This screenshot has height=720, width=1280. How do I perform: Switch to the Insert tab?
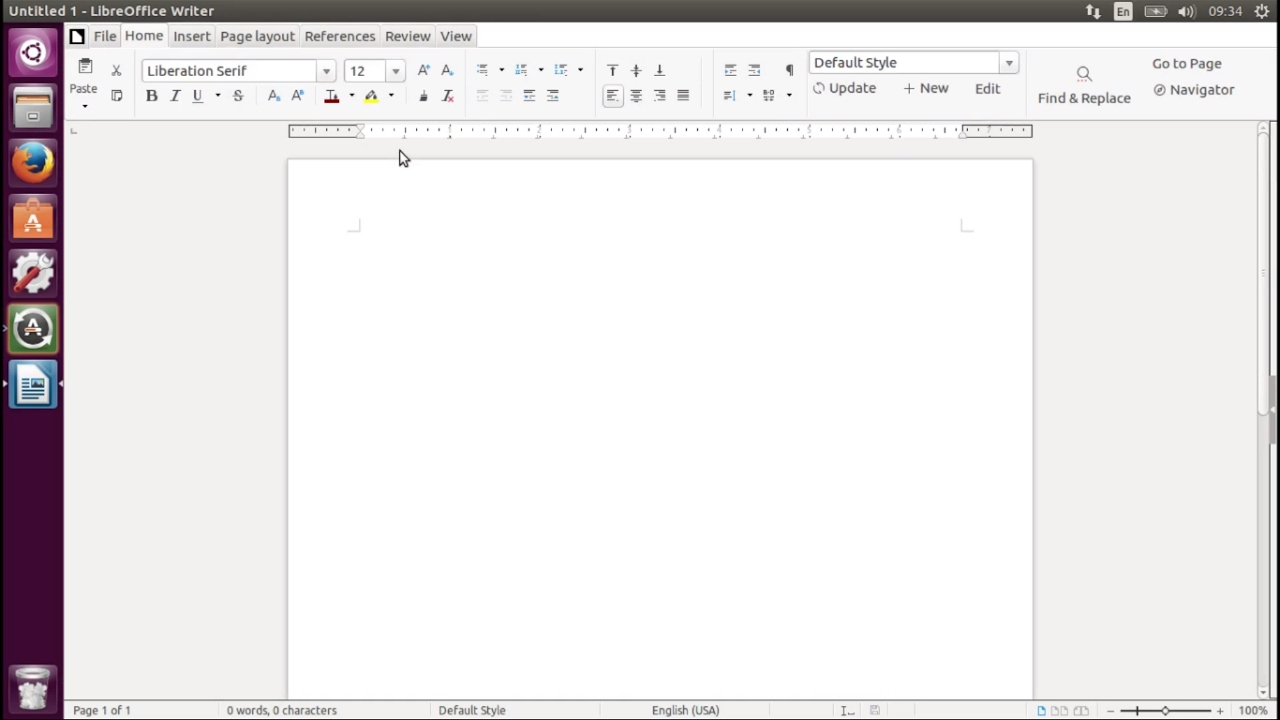pyautogui.click(x=192, y=36)
